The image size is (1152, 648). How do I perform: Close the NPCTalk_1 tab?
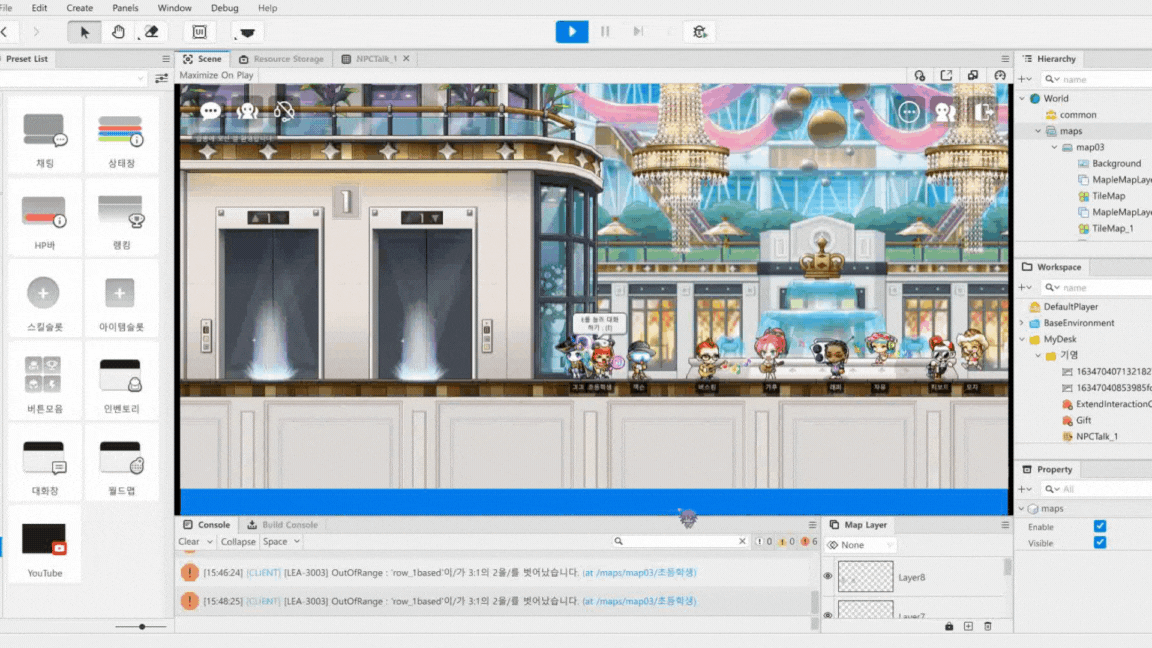pyautogui.click(x=406, y=59)
